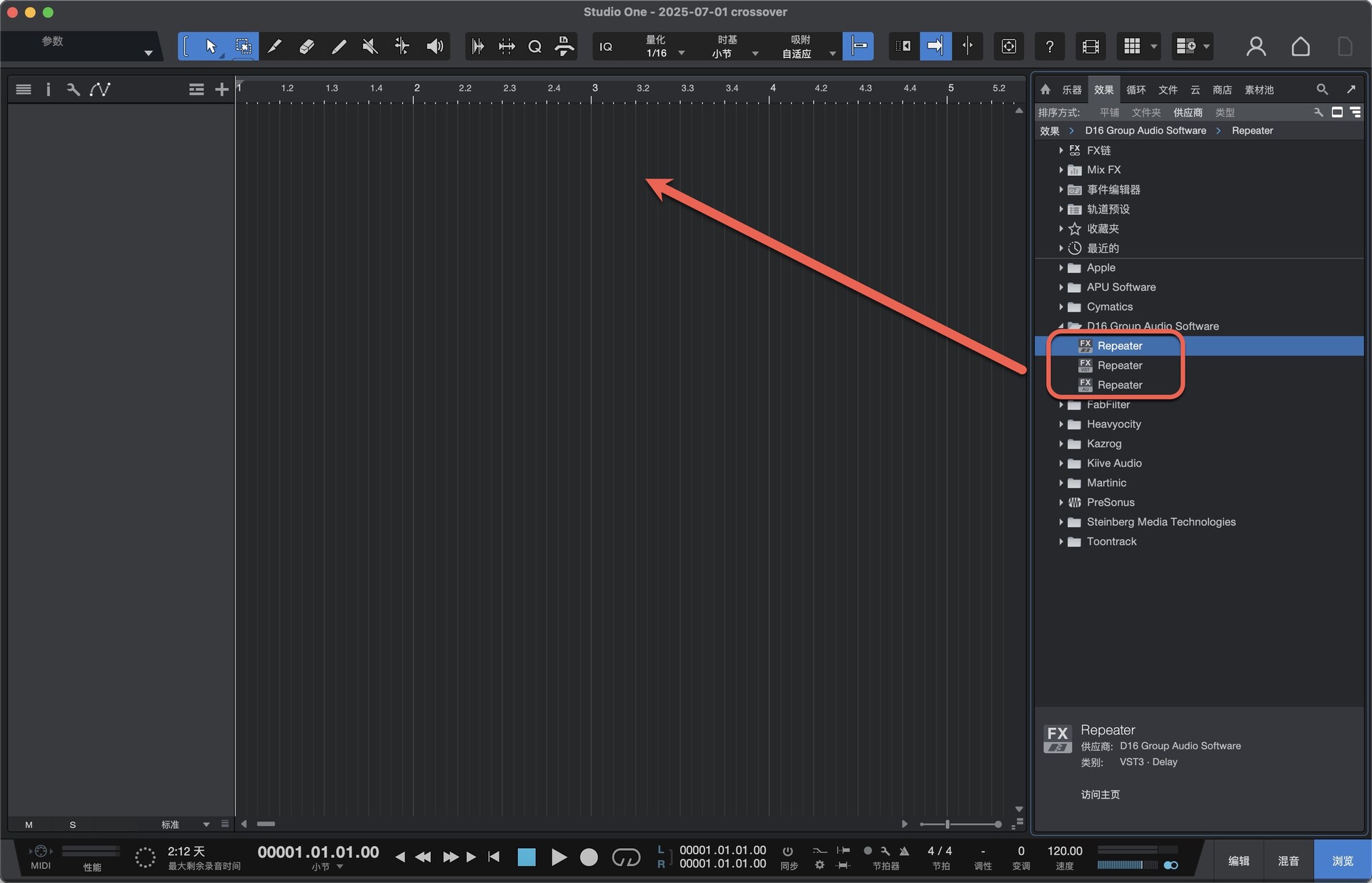
Task: Switch to the 云 cloud tab
Action: pos(1195,89)
